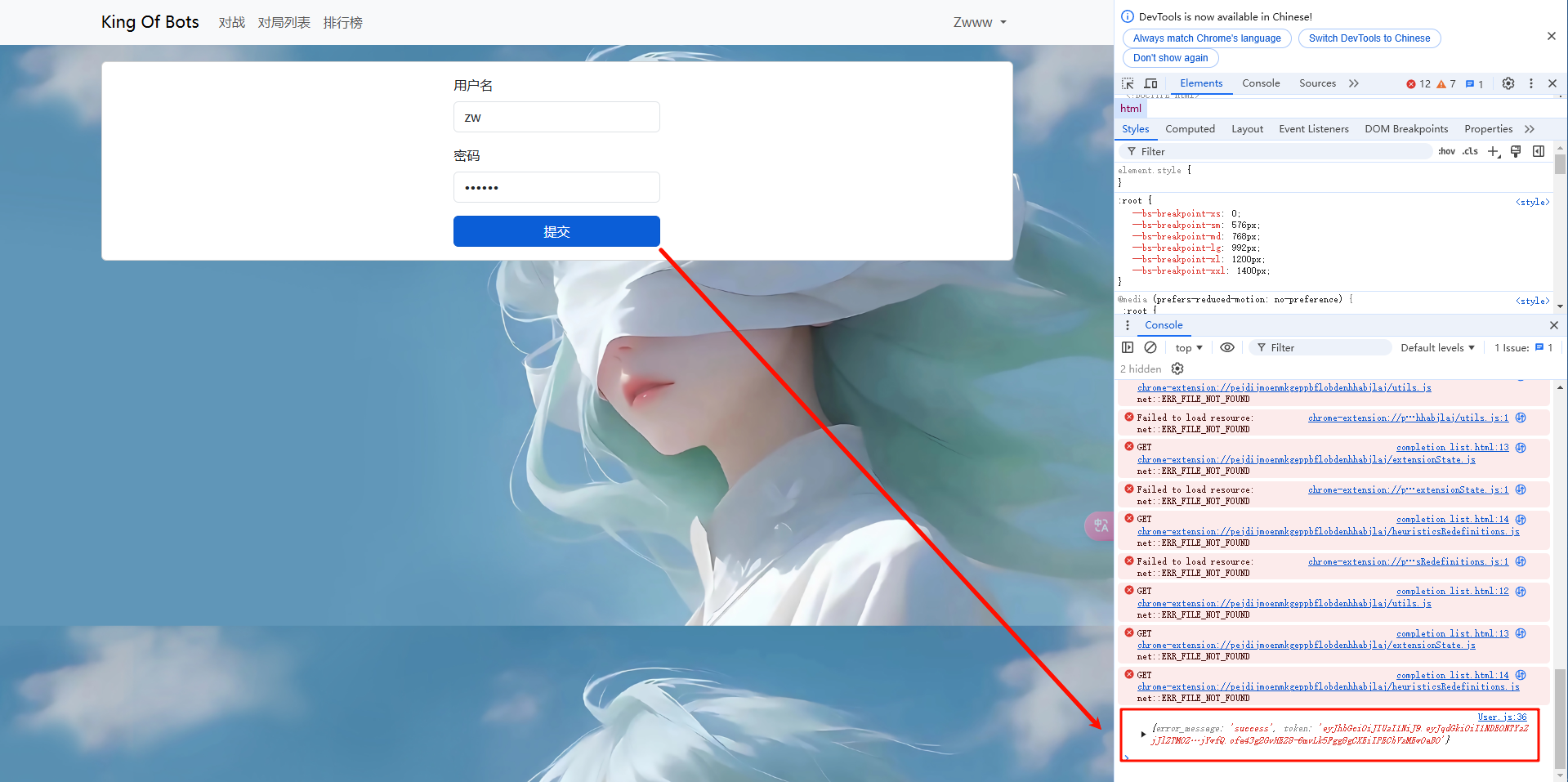Toggle rendering emulations paintbrush icon

tap(1516, 151)
